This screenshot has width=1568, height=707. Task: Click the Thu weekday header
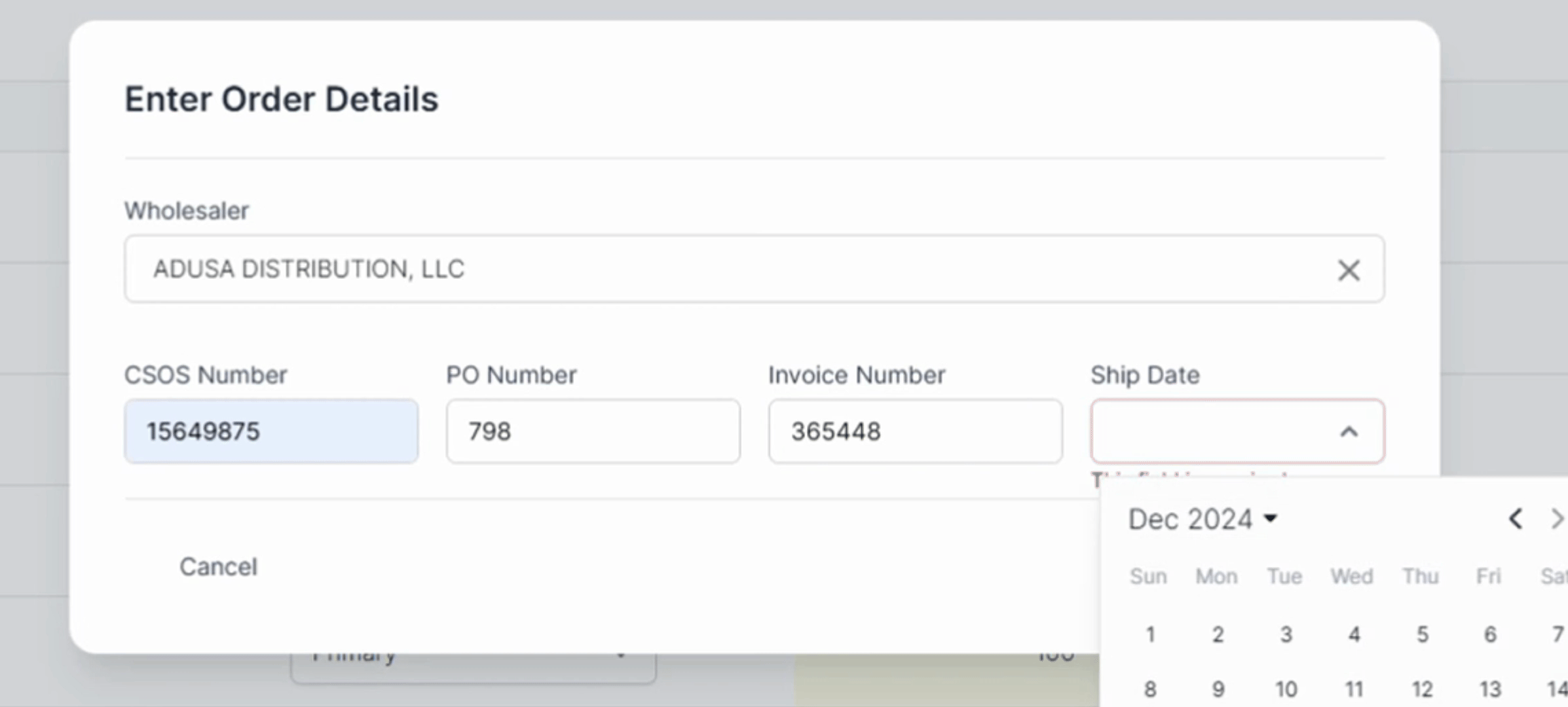[x=1420, y=576]
